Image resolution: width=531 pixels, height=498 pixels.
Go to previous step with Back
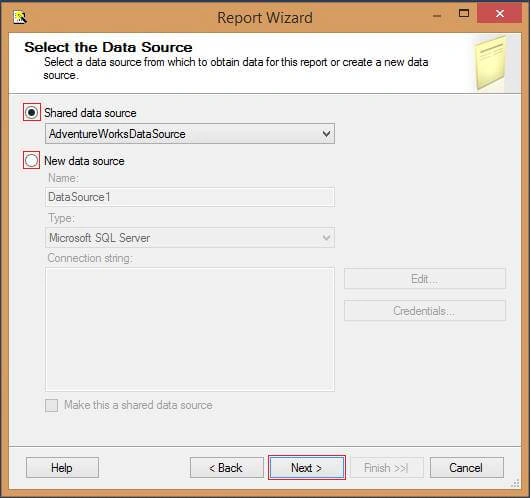tap(227, 468)
